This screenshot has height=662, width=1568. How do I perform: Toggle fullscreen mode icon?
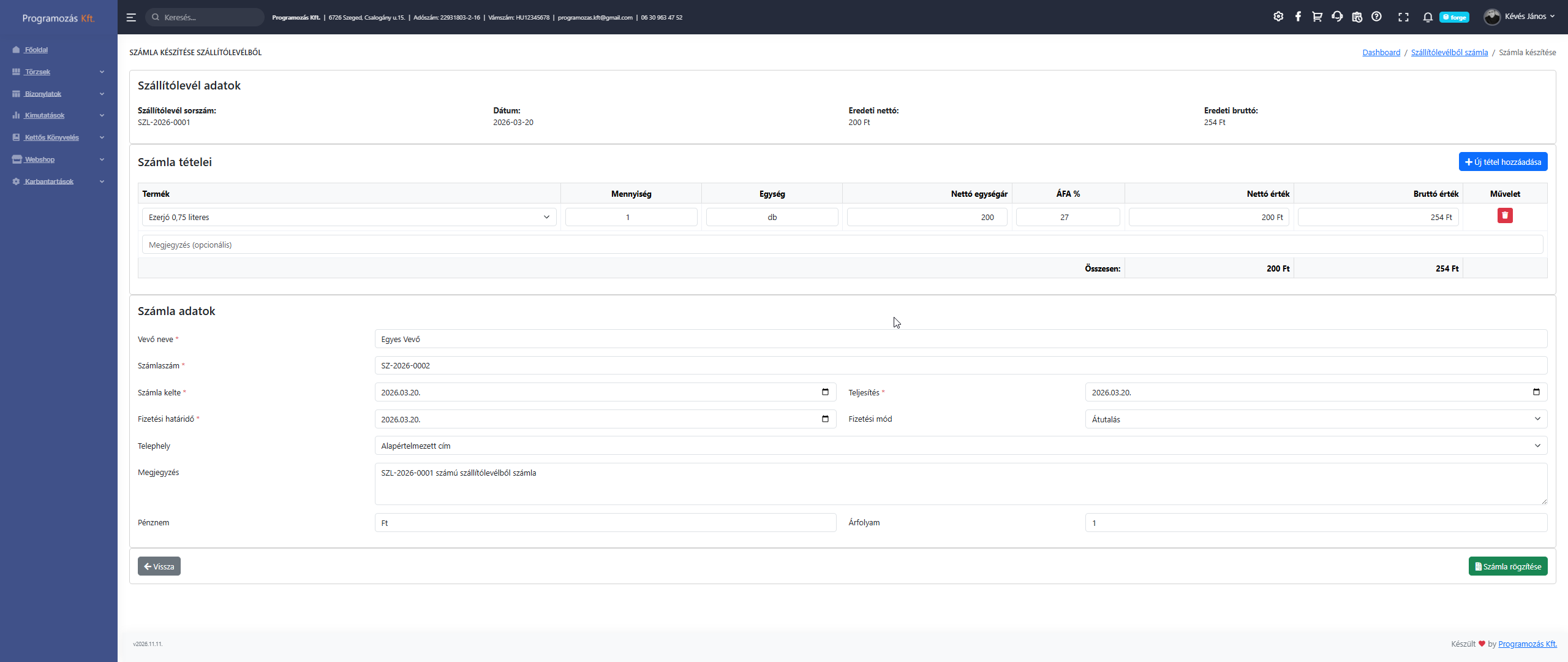[1403, 17]
